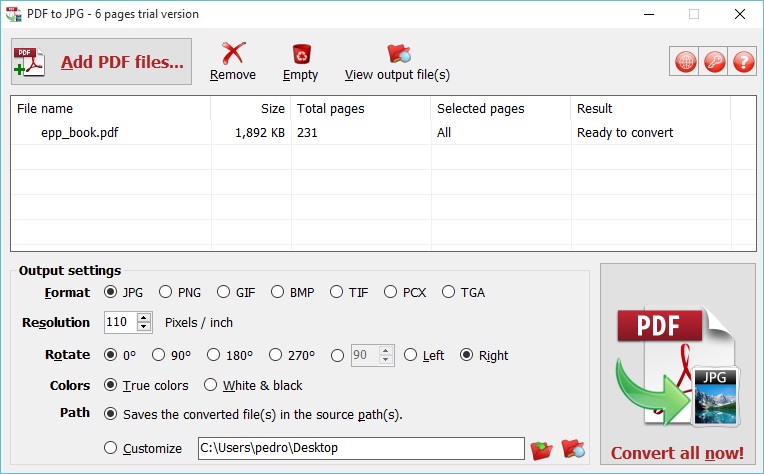Image resolution: width=764 pixels, height=474 pixels.
Task: Decrease resolution with down arrow
Action: [x=144, y=327]
